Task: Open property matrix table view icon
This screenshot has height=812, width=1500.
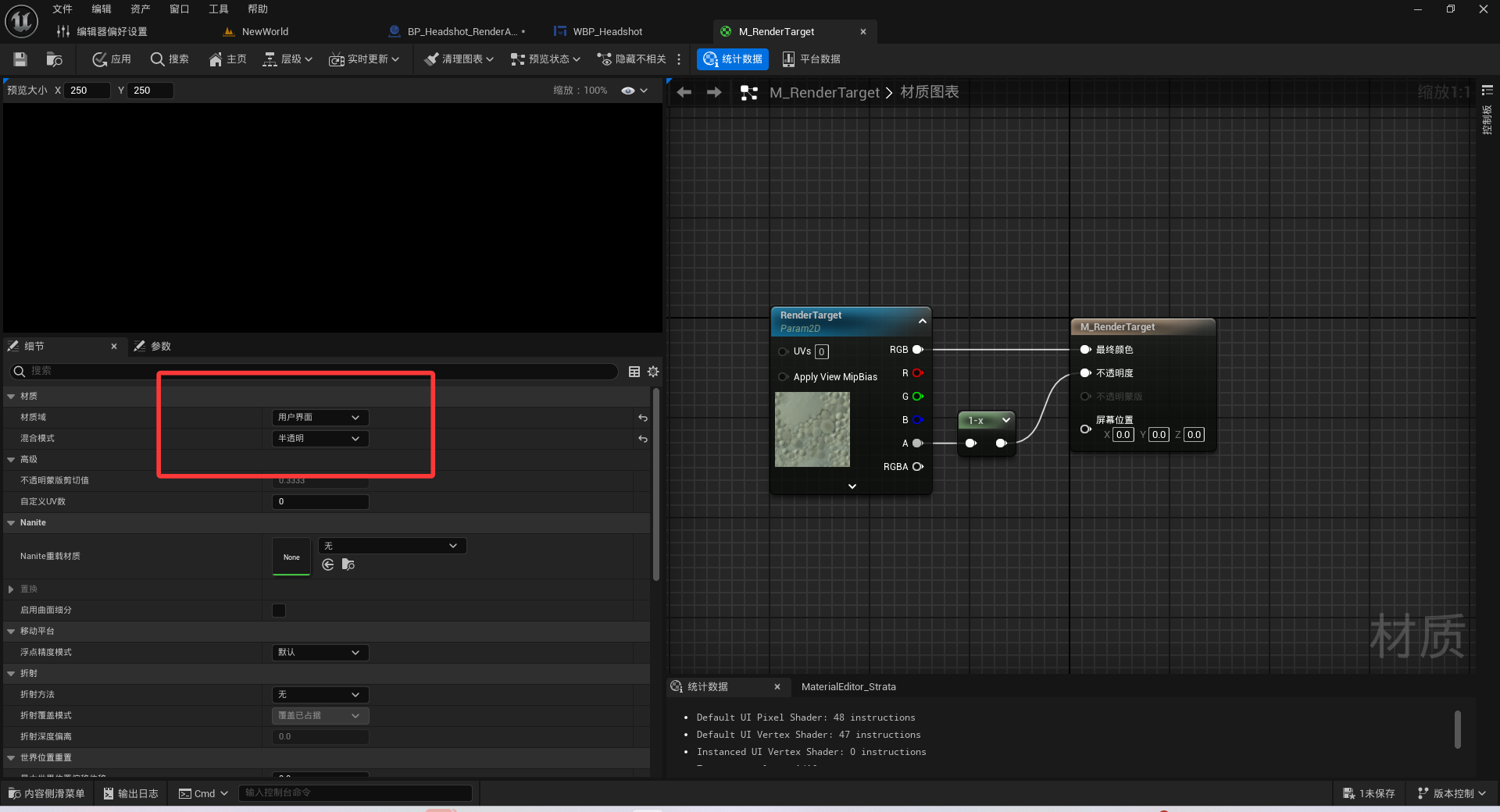Action: coord(634,372)
